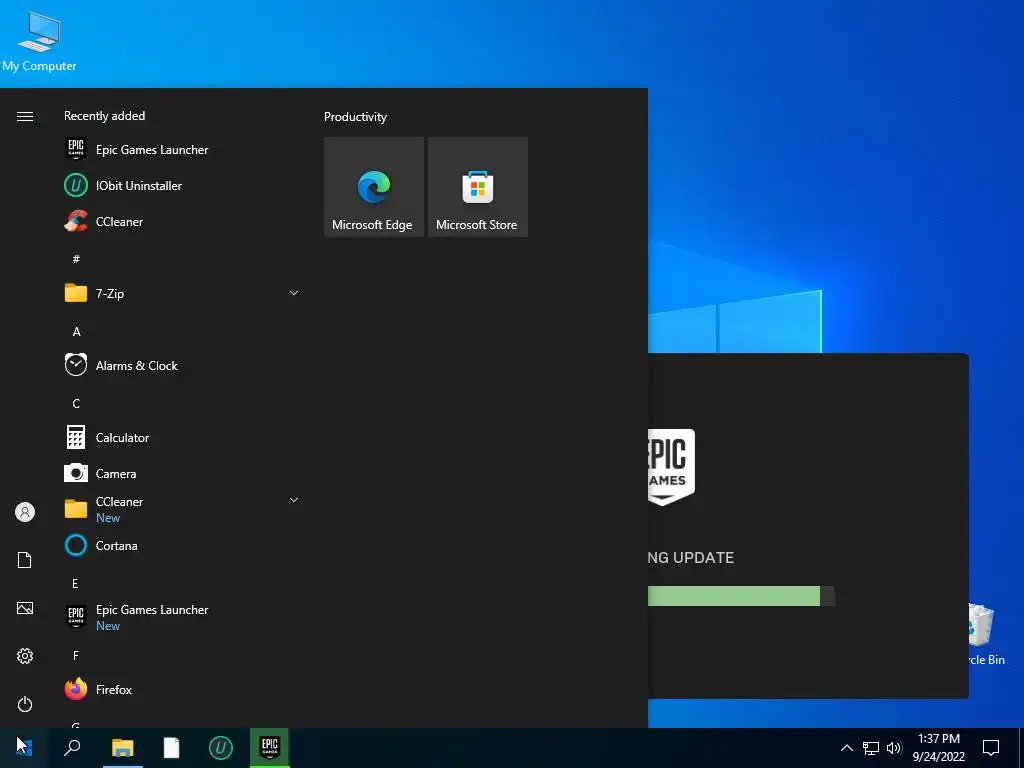Open the clock showing 1:37 PM

click(938, 748)
